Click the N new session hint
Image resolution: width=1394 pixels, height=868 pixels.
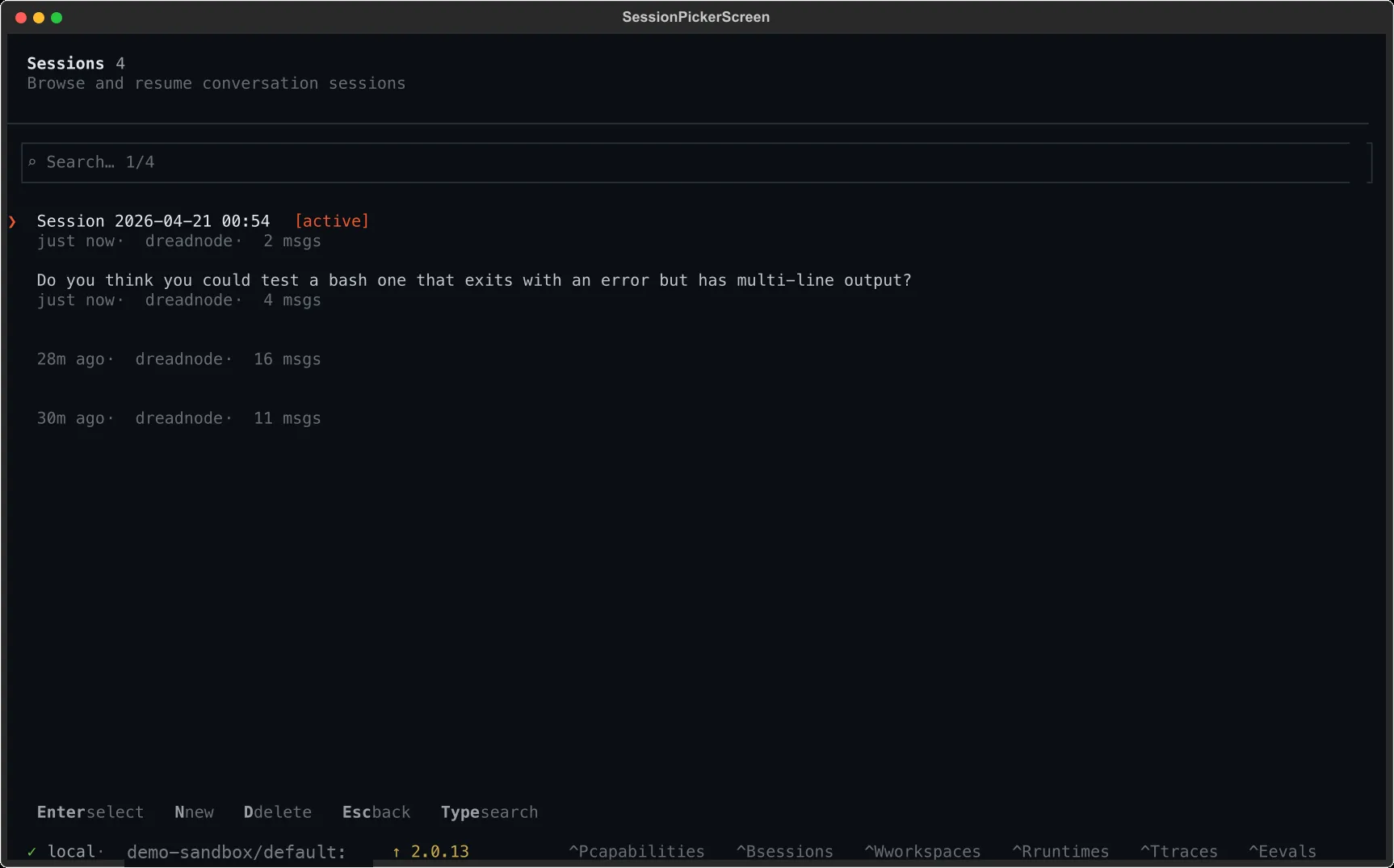coord(195,812)
